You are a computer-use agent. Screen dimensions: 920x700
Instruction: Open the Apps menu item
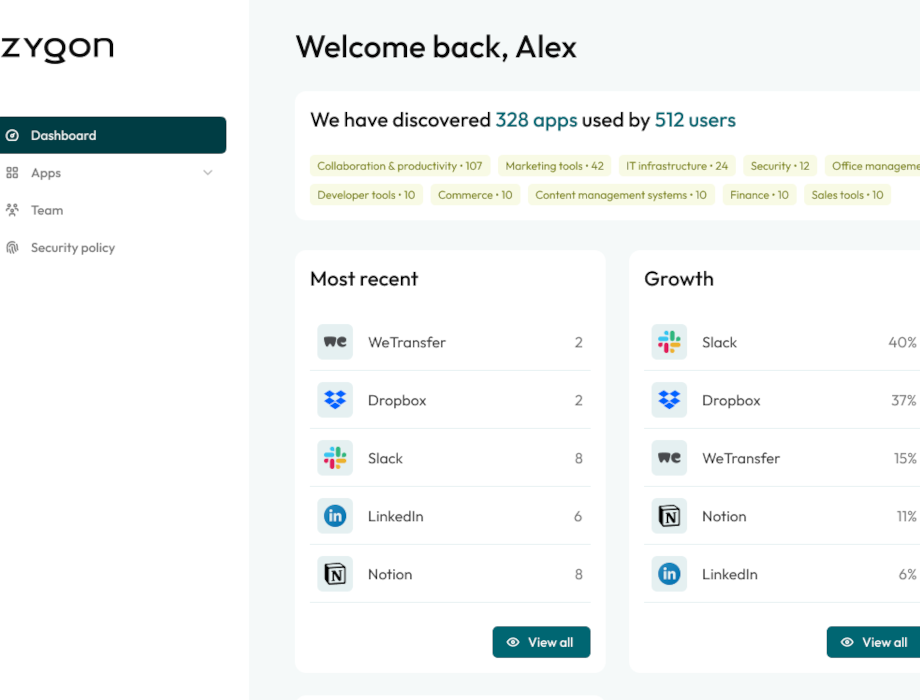[113, 173]
